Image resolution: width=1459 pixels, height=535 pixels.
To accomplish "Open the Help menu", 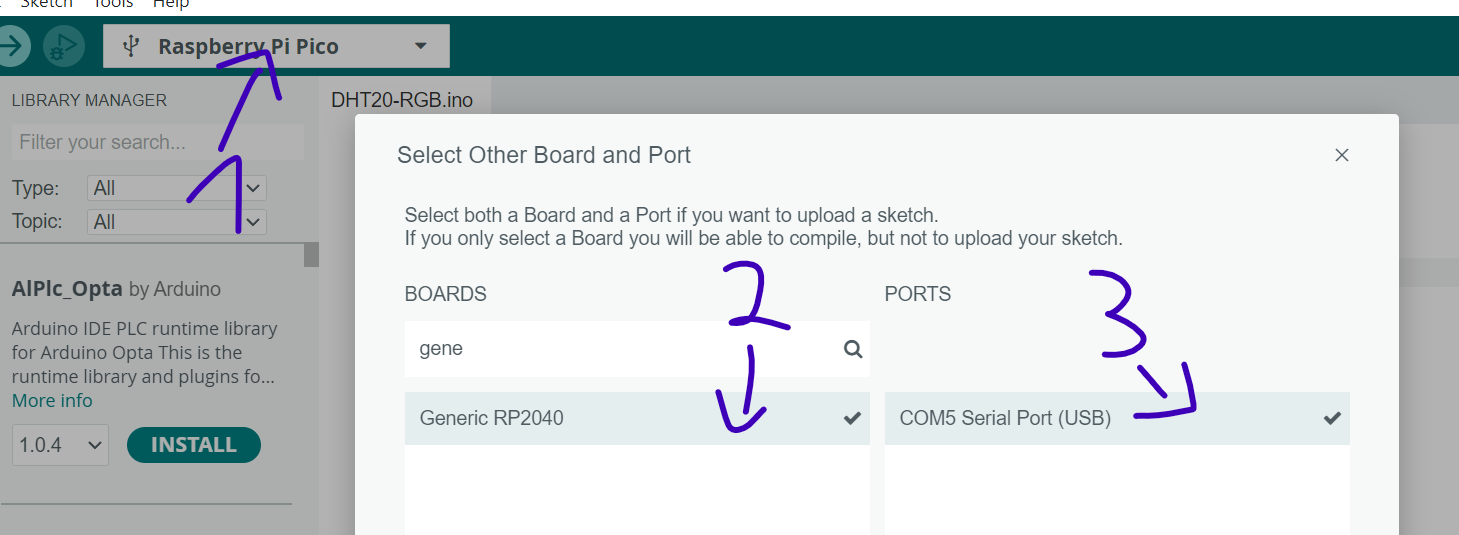I will pos(171,4).
